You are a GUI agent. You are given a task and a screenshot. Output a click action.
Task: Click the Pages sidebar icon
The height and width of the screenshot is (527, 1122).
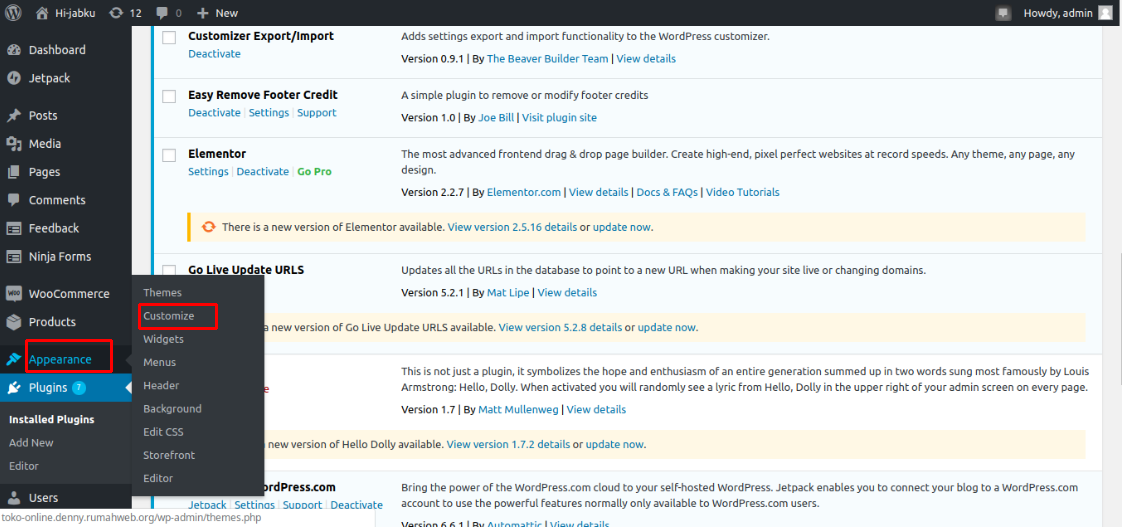pyautogui.click(x=14, y=172)
